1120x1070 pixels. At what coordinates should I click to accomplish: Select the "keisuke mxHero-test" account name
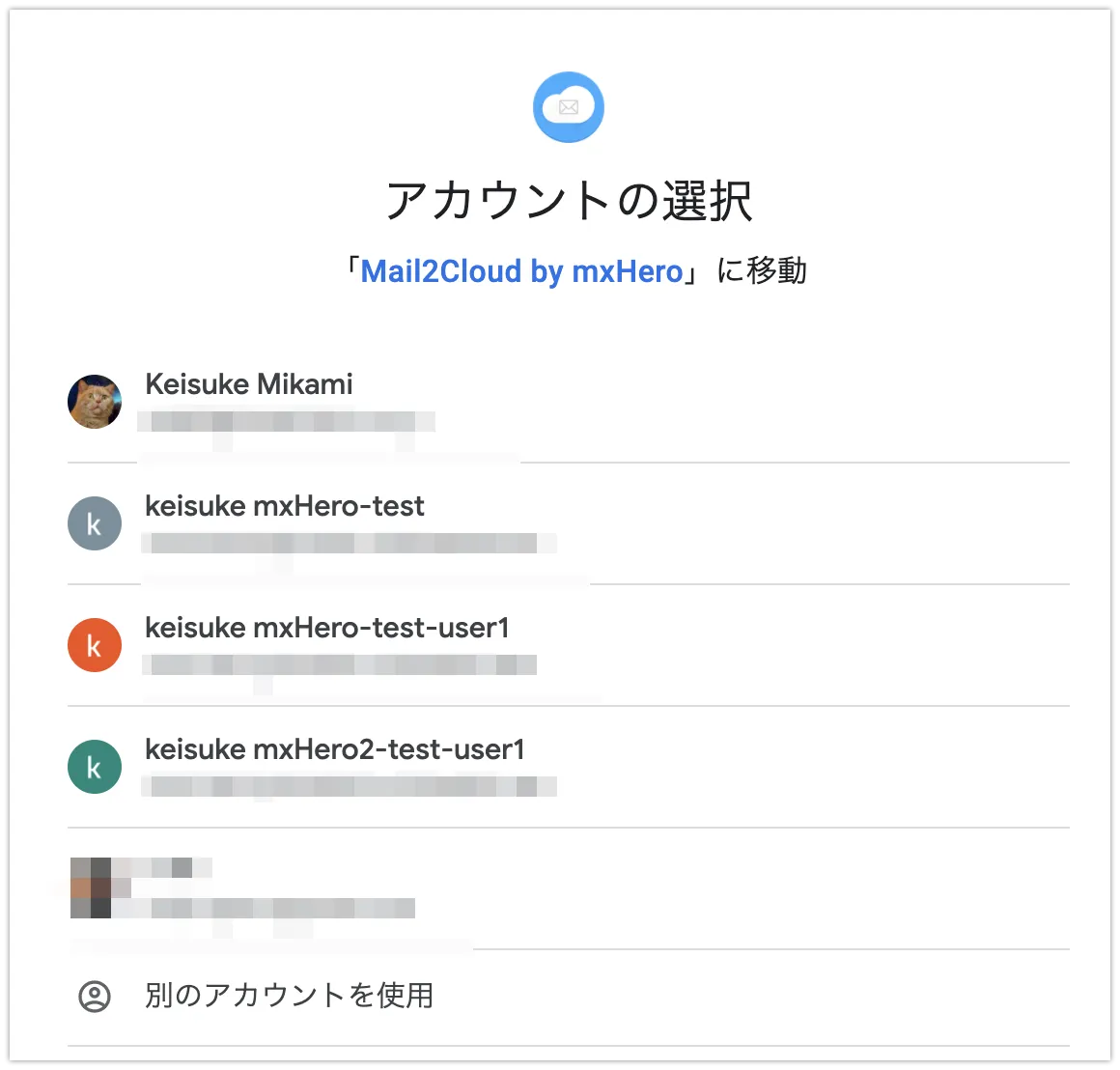[x=285, y=506]
